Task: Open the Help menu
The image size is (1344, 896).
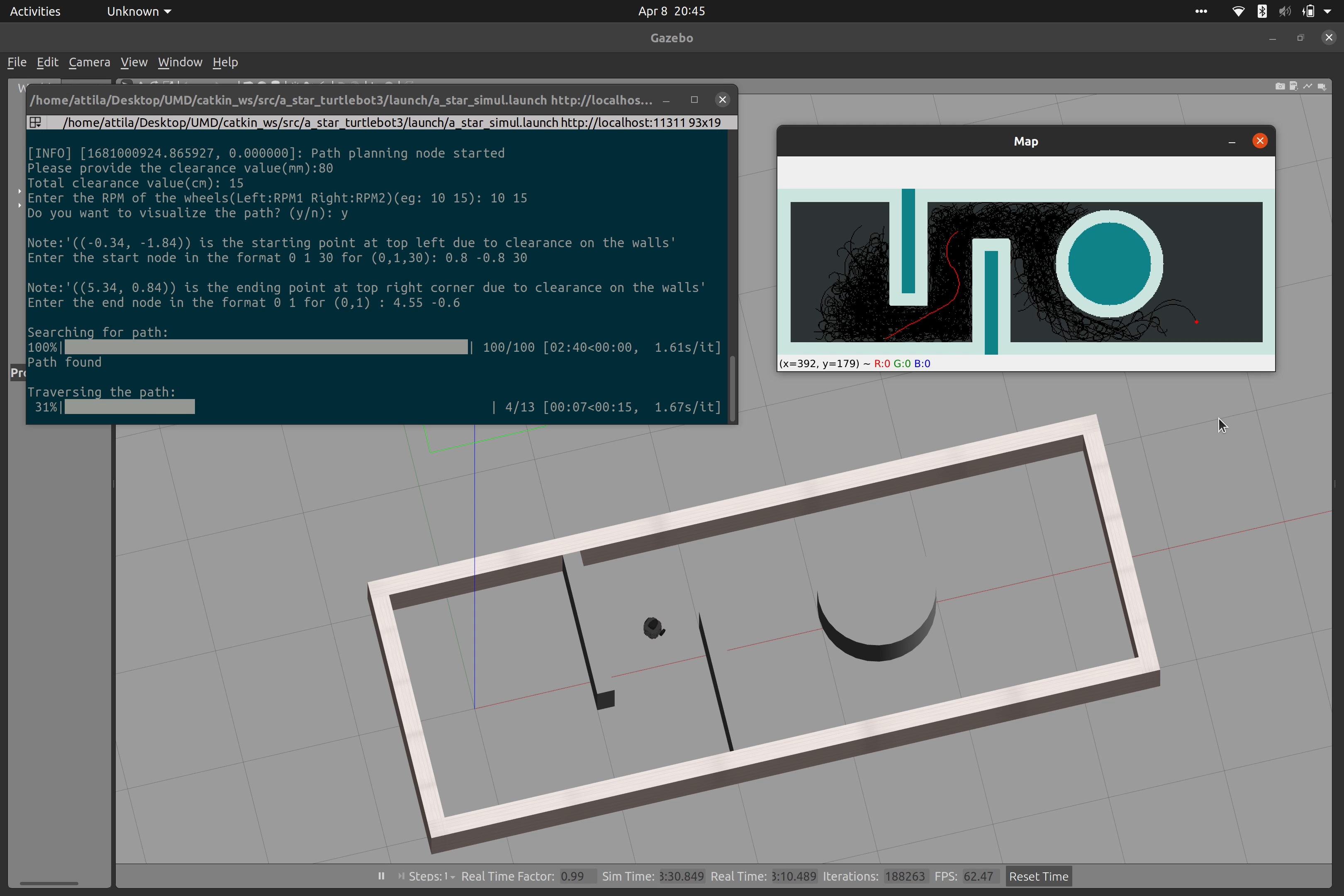Action: pyautogui.click(x=225, y=62)
